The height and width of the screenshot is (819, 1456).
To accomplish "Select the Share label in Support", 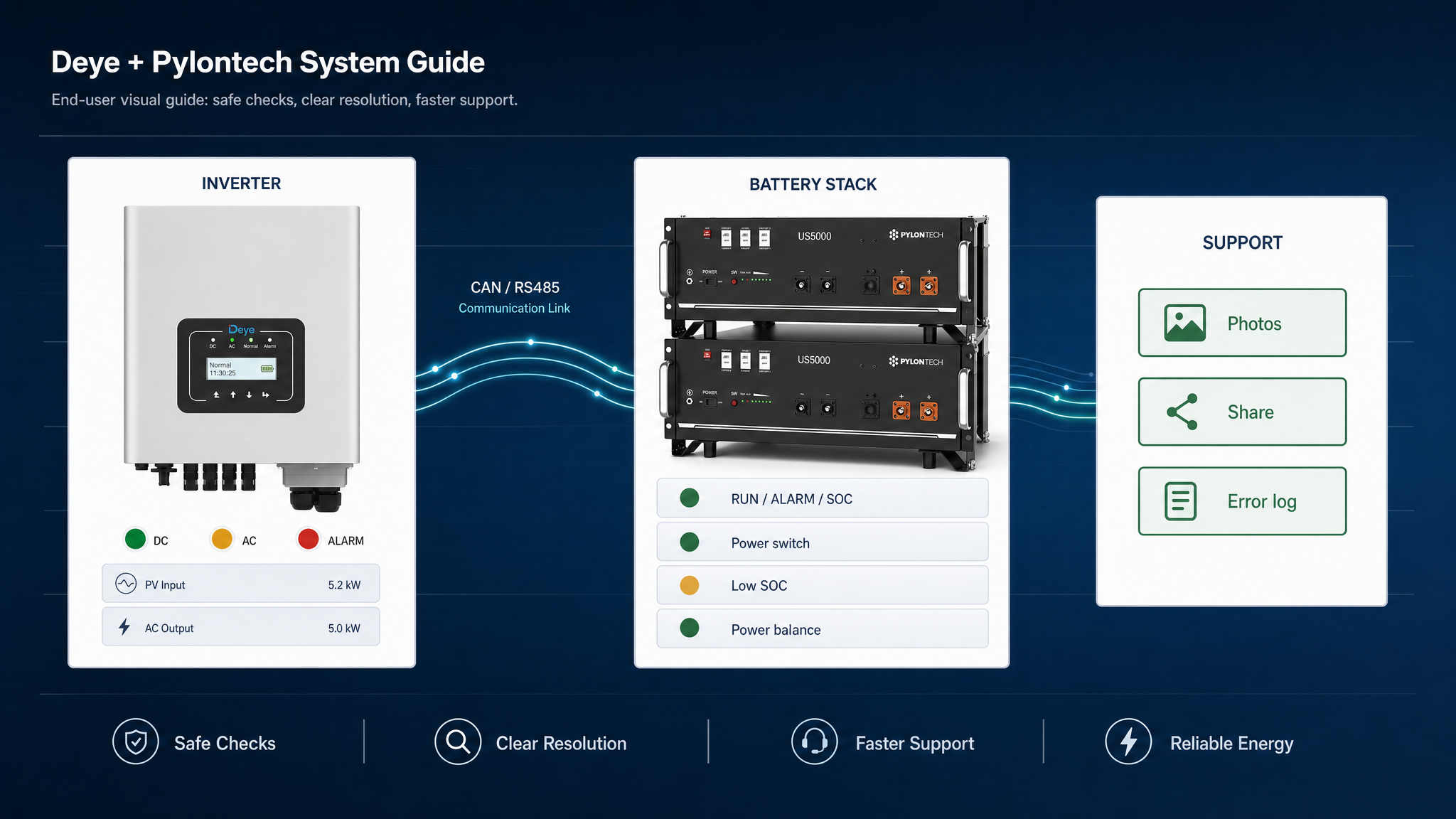I will [1251, 412].
